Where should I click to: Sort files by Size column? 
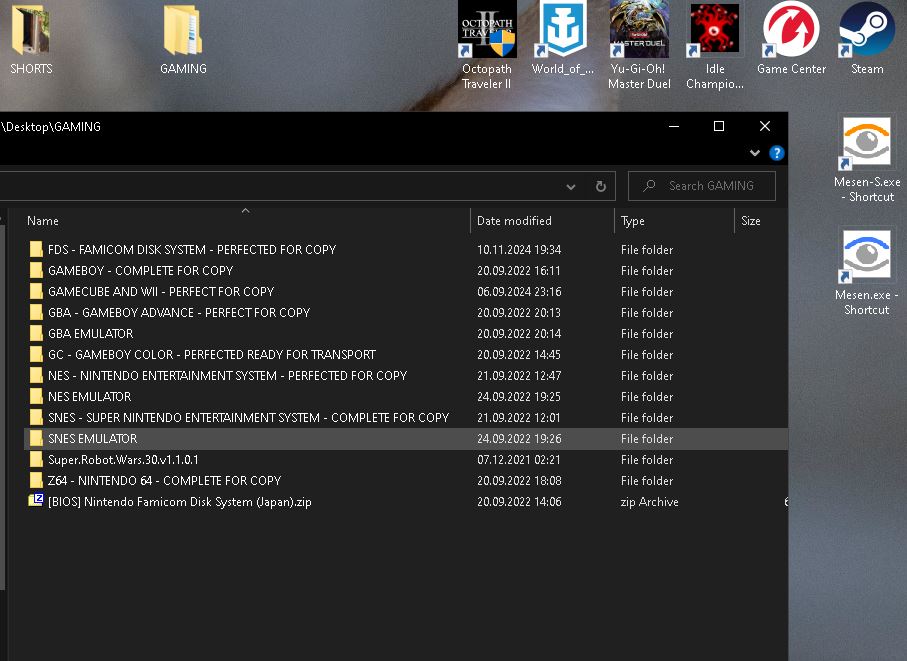[751, 221]
